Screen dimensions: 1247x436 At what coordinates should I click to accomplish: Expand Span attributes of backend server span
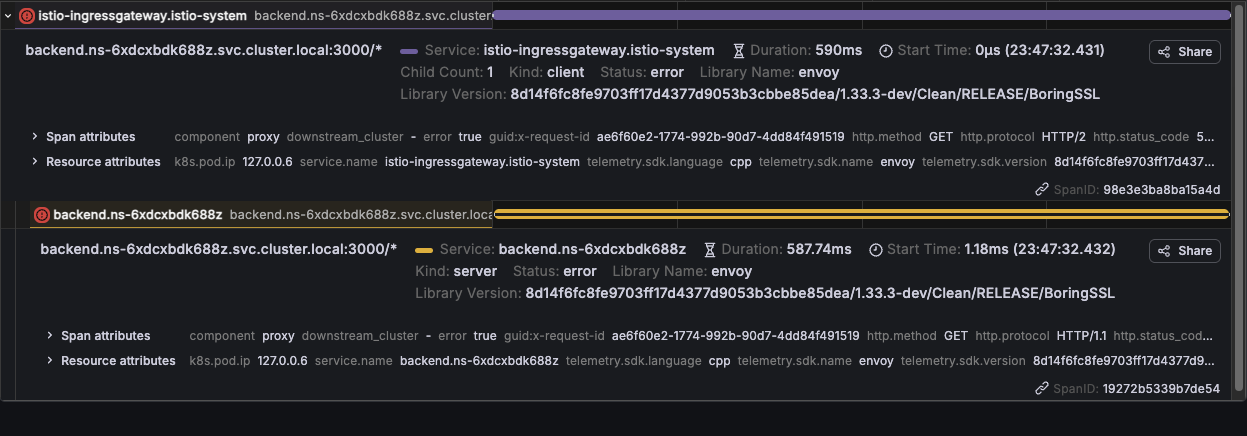tap(50, 336)
